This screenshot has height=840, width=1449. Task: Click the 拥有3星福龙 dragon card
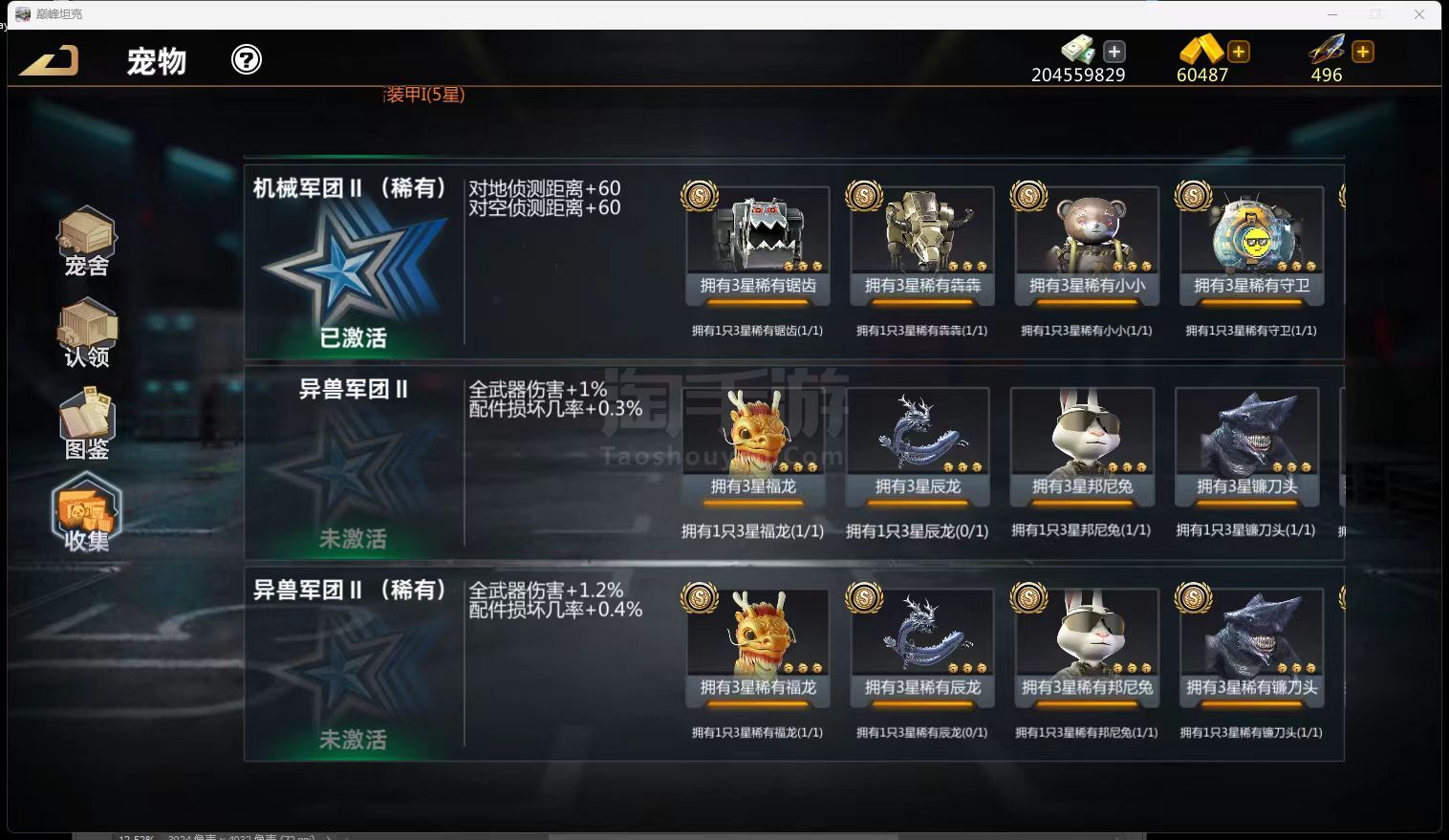753,446
